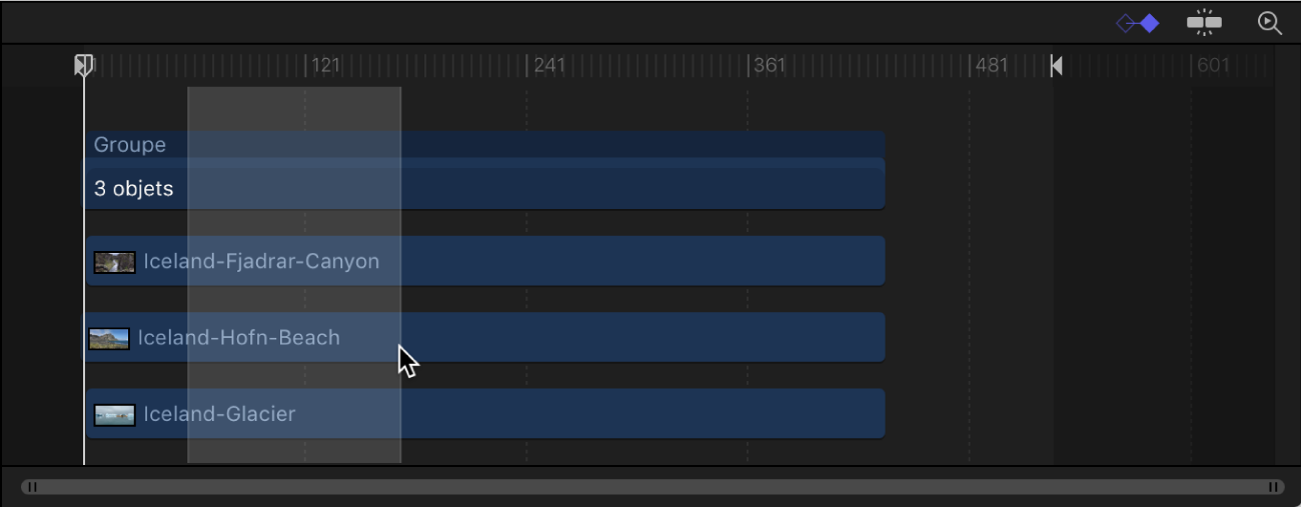Viewport: 1301px width, 508px height.
Task: Select the Iceland-Fjadrar-Canyon clip name
Action: pos(261,262)
